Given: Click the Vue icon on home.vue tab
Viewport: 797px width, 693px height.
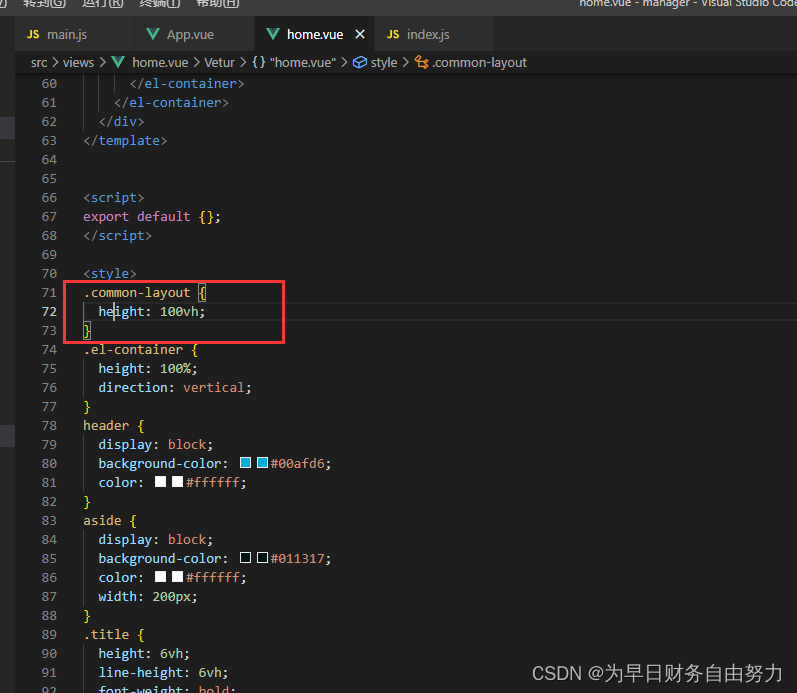Looking at the screenshot, I should click(273, 34).
